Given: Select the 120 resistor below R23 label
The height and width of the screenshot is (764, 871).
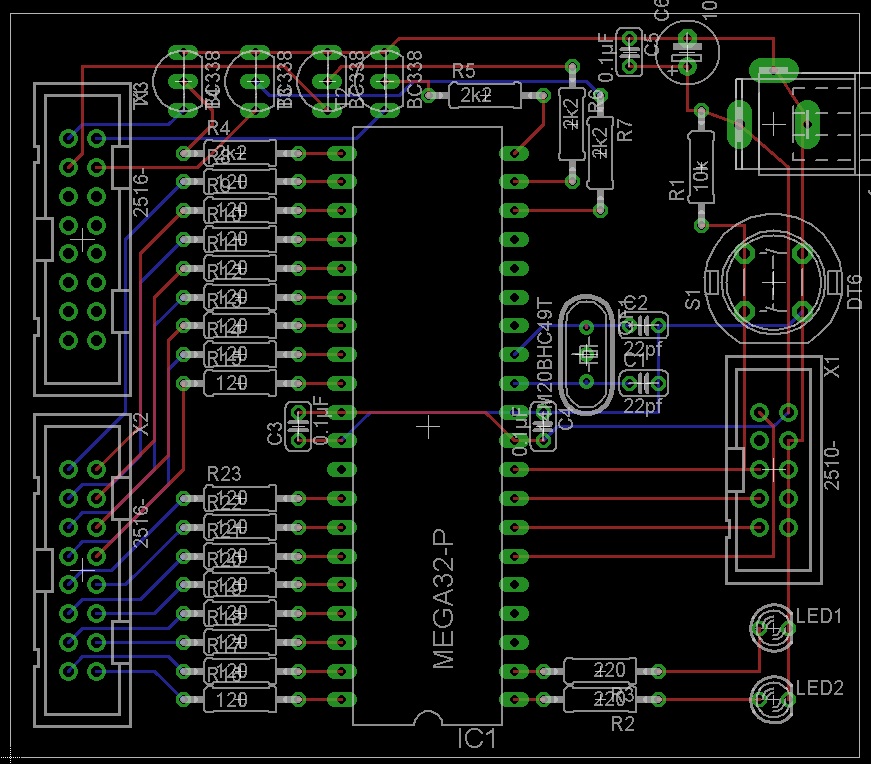Looking at the screenshot, I should 240,498.
